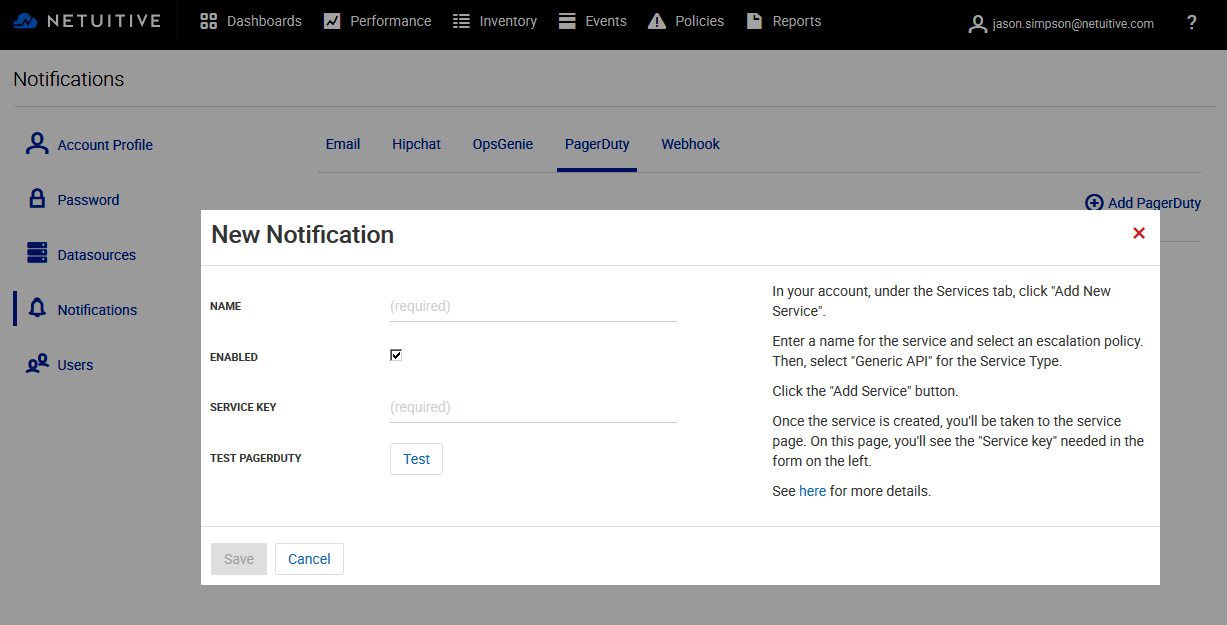
Task: Switch to the Webhook tab
Action: (690, 144)
